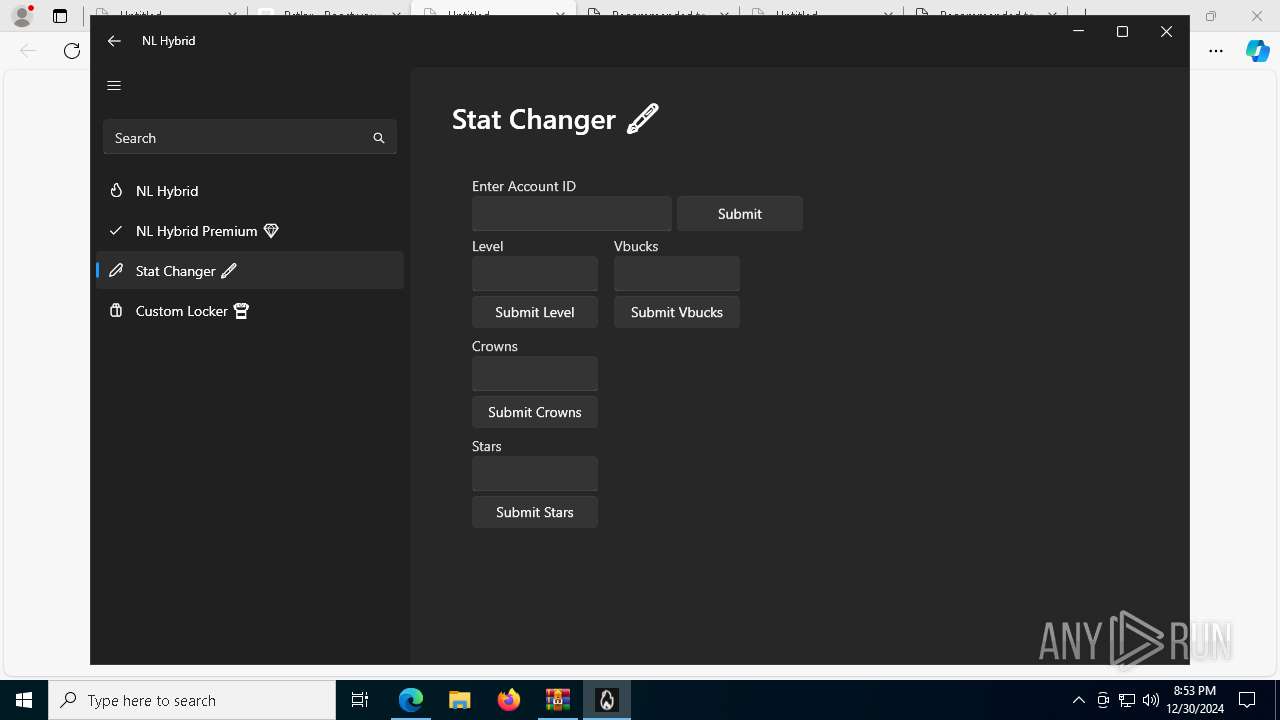Click the taskbar search box

192,700
